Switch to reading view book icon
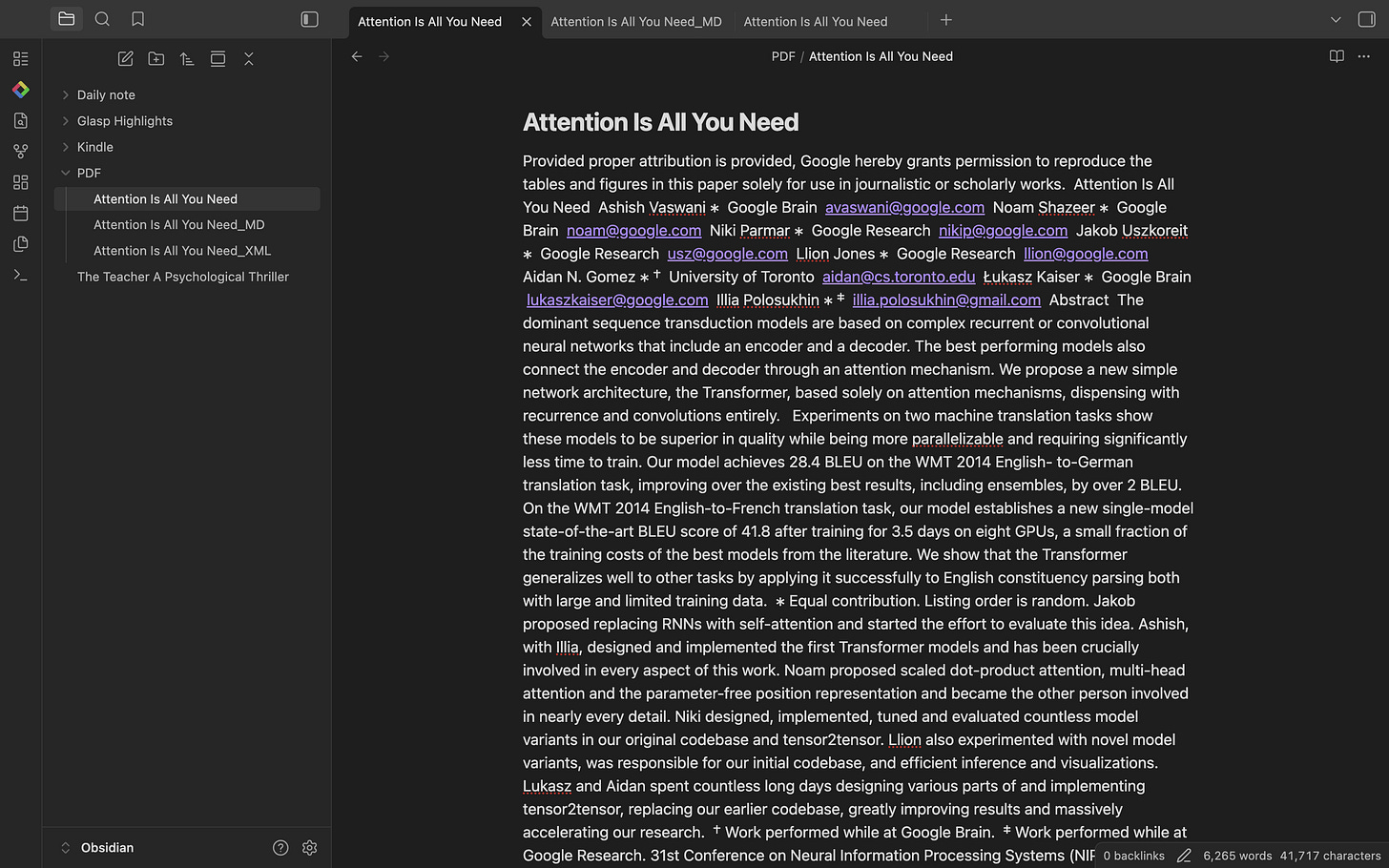The width and height of the screenshot is (1389, 868). tap(1337, 56)
